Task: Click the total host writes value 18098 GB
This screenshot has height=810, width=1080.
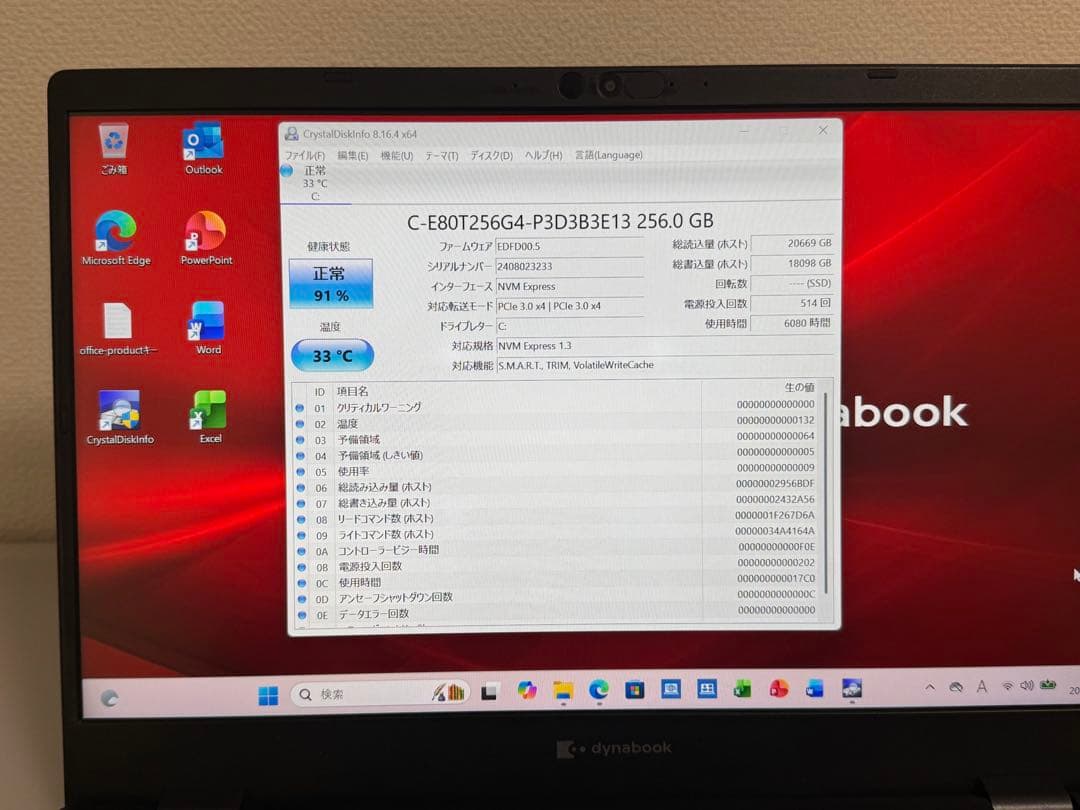Action: [792, 263]
